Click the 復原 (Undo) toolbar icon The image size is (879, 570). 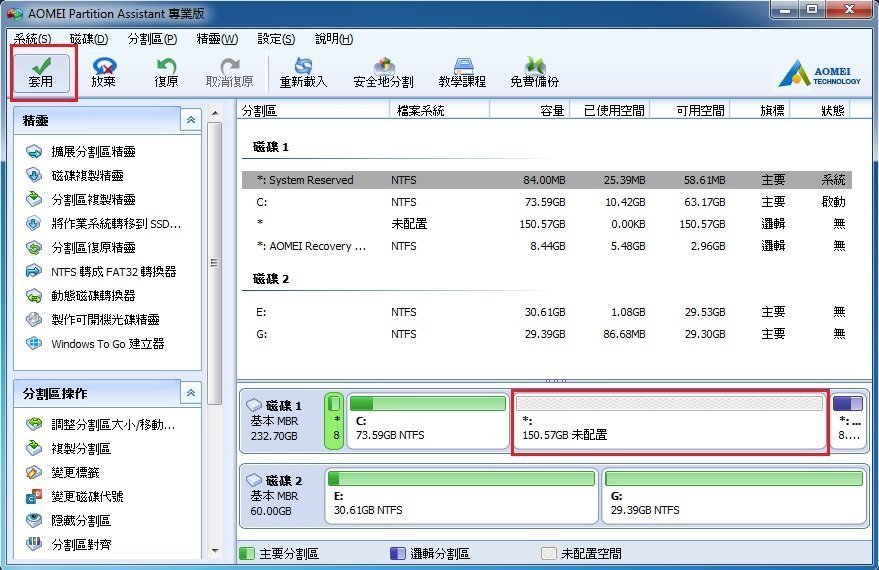(x=166, y=73)
